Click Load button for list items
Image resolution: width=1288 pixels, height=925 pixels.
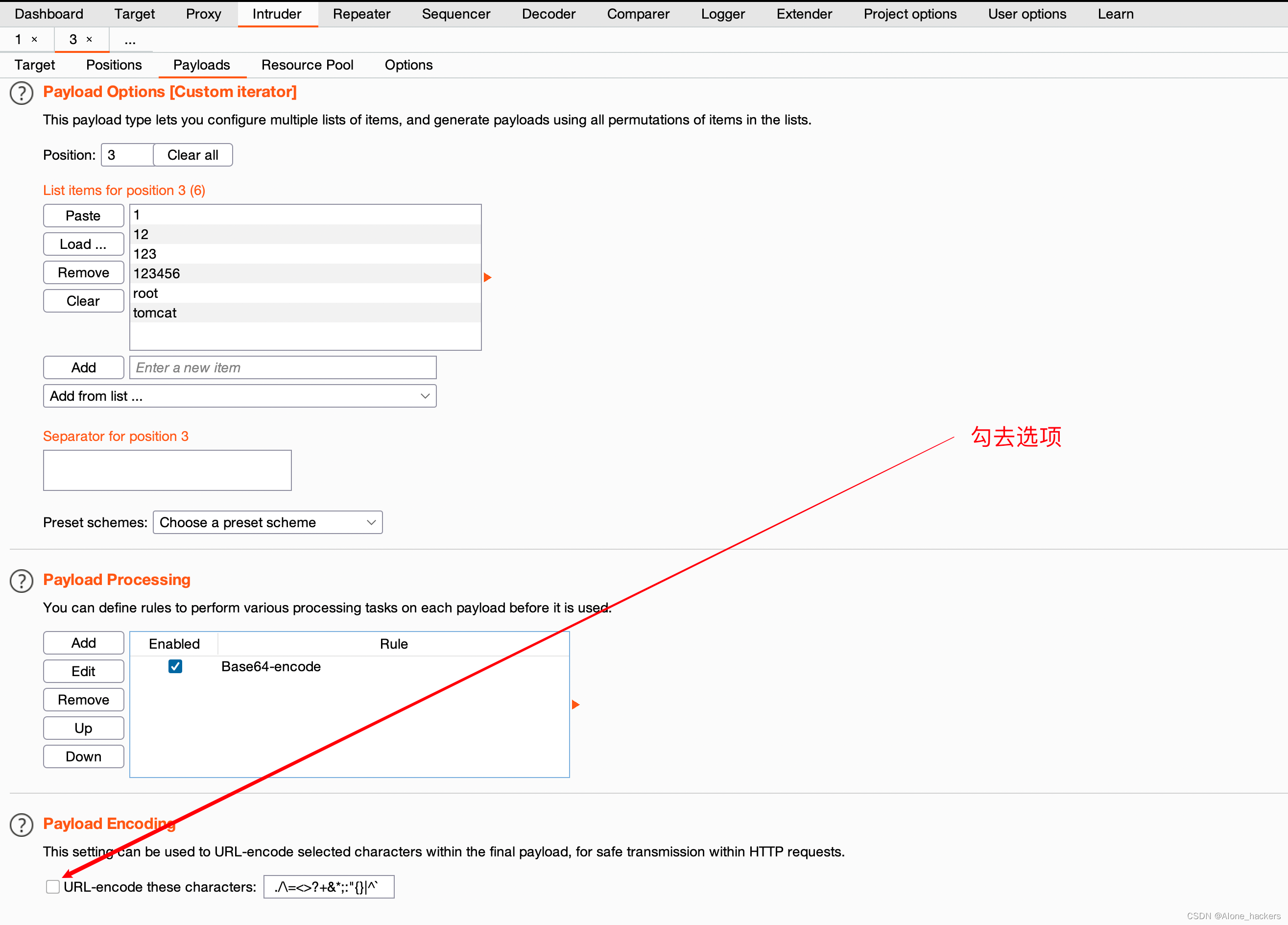click(83, 244)
